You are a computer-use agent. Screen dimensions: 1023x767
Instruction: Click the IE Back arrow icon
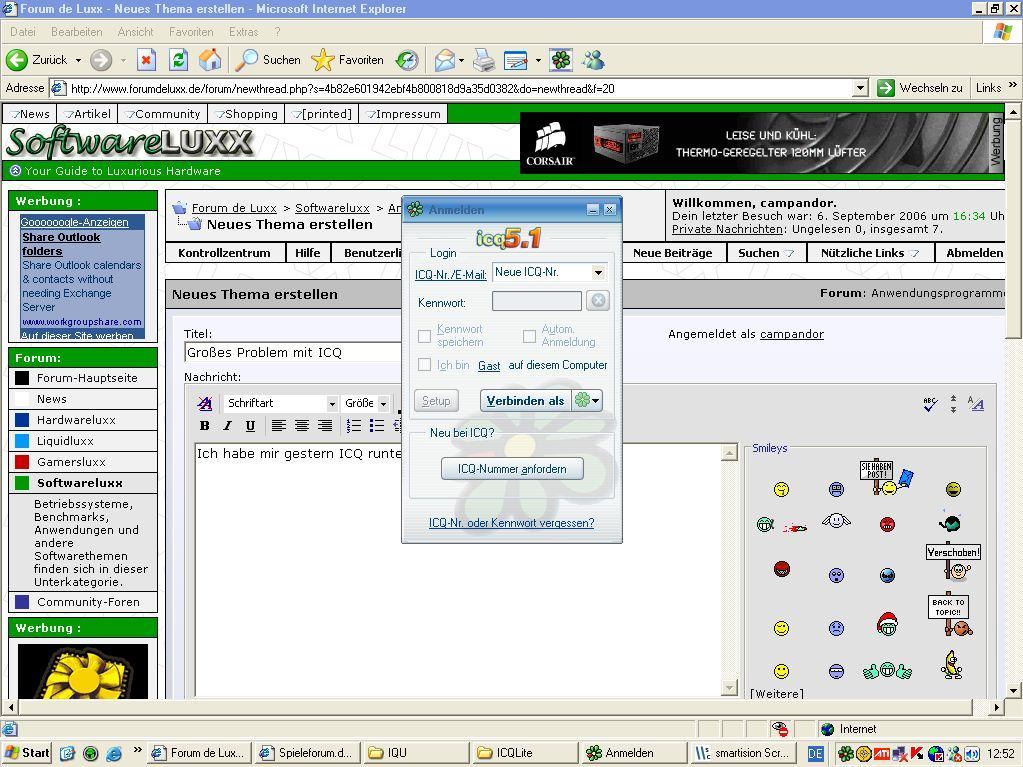(17, 60)
